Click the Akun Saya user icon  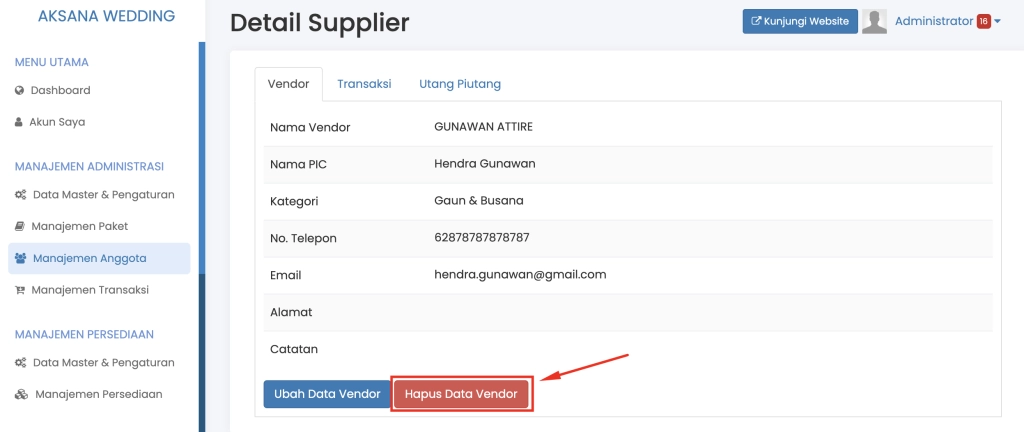(x=18, y=122)
